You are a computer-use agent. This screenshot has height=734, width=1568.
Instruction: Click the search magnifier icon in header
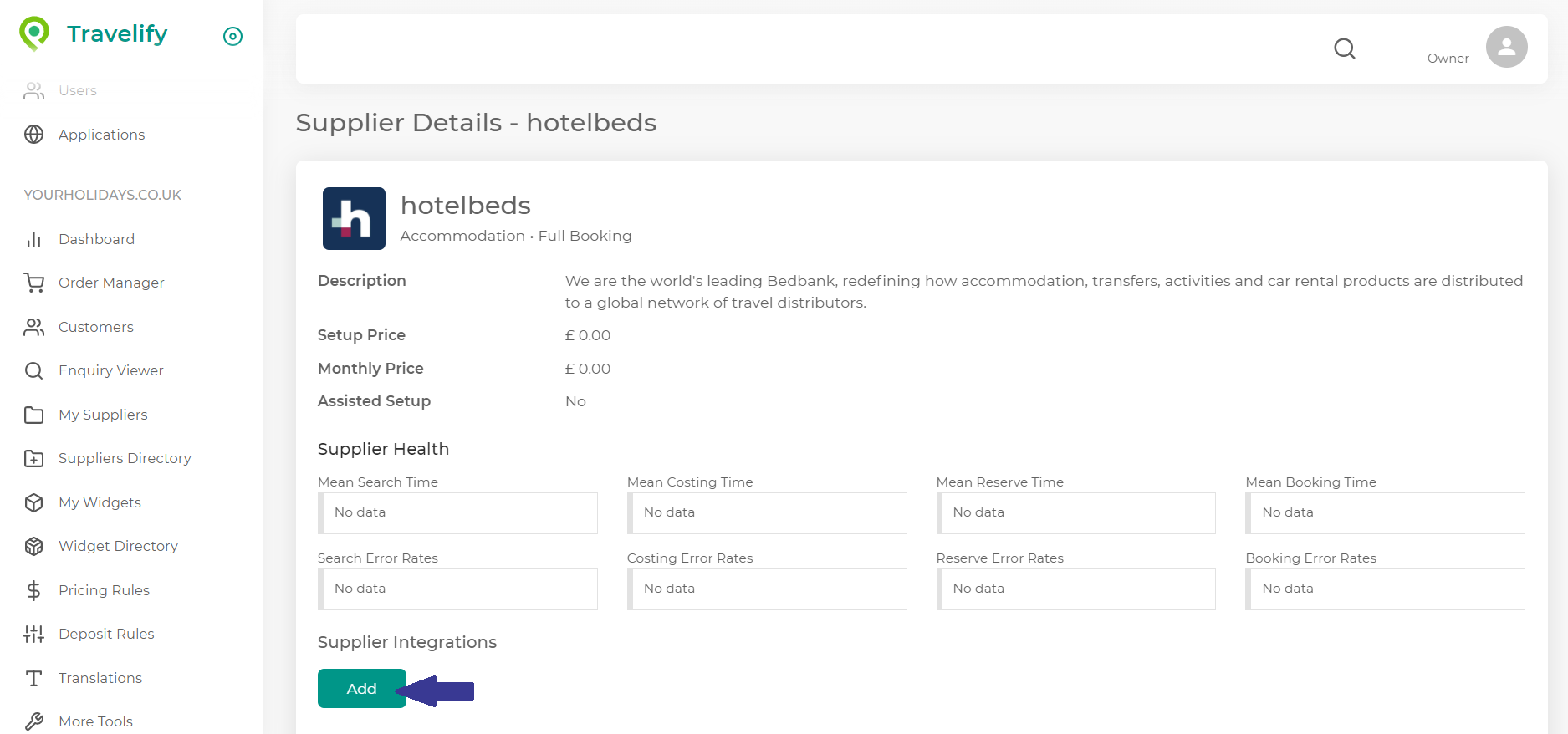click(x=1344, y=48)
